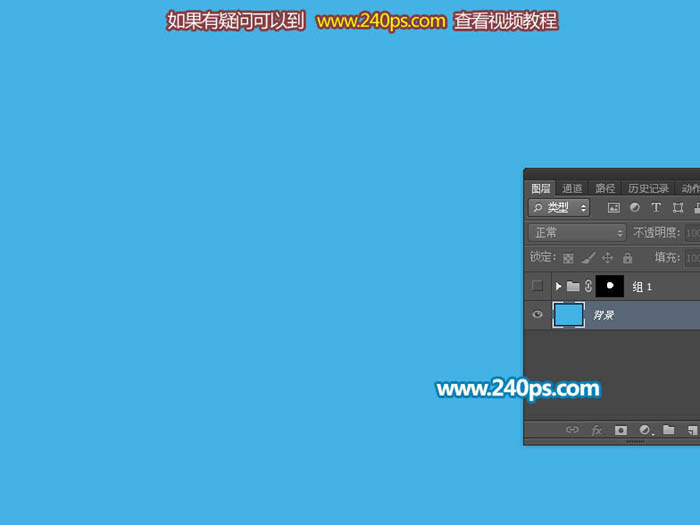Toggle the 组 1 mask link icon
This screenshot has width=700, height=525.
588,286
